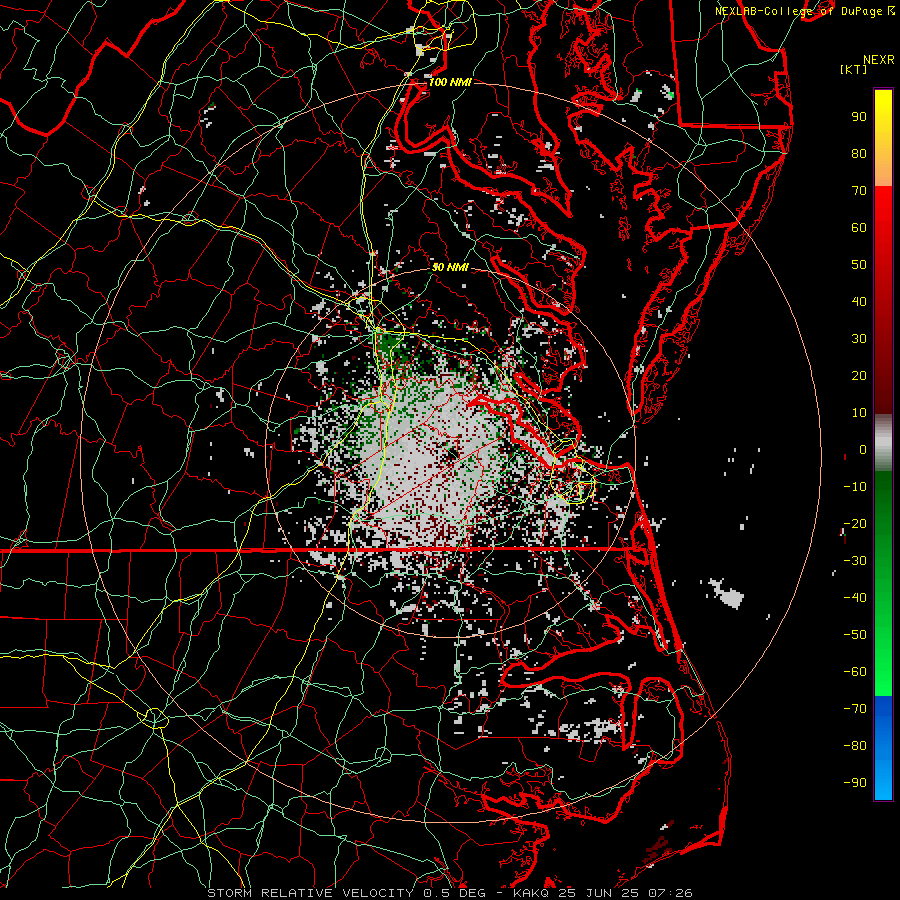Image resolution: width=900 pixels, height=900 pixels.
Task: Click the -70 value on the velocity scale
Action: [x=855, y=708]
